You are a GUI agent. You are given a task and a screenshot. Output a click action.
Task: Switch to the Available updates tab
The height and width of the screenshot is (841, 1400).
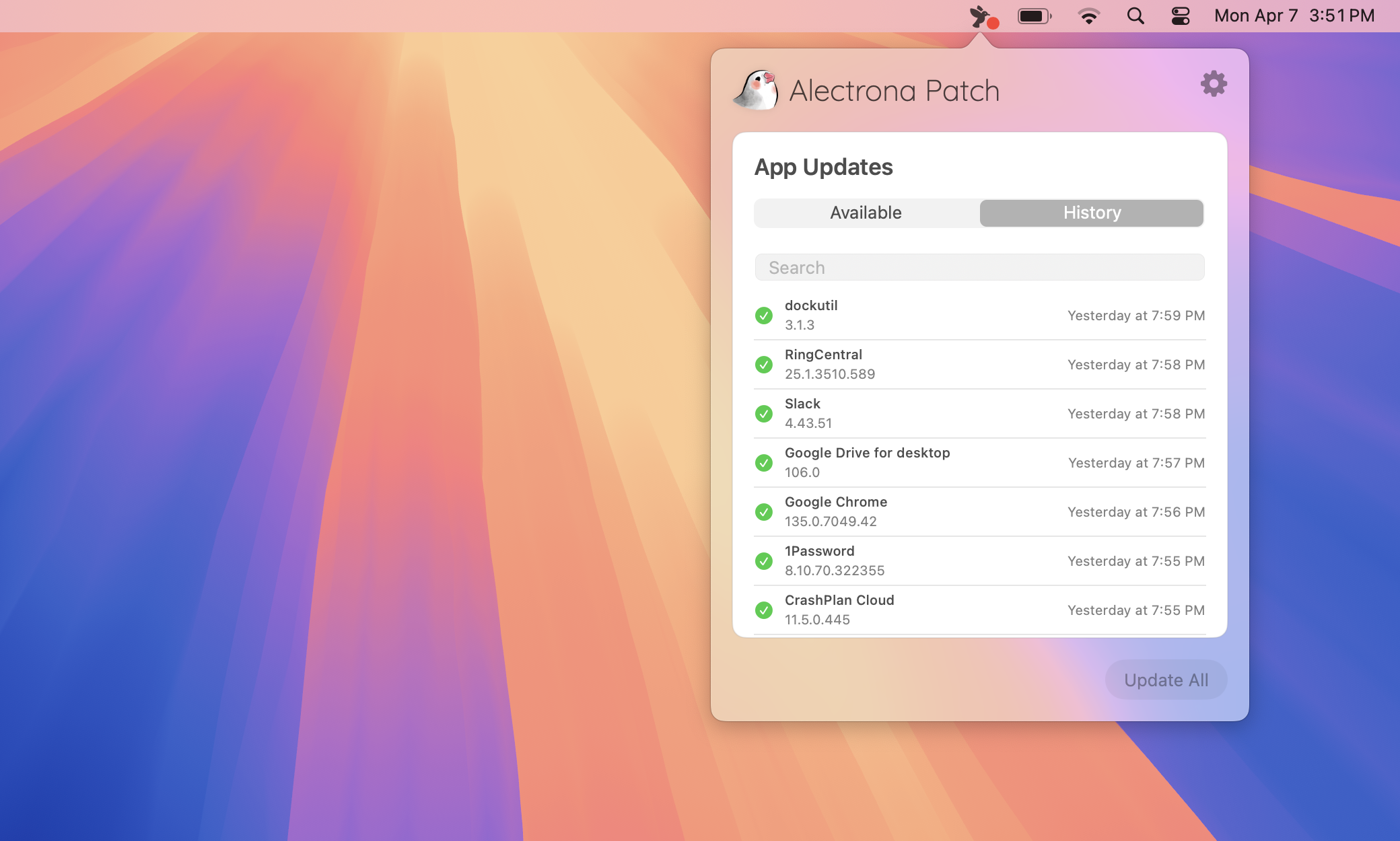(866, 213)
